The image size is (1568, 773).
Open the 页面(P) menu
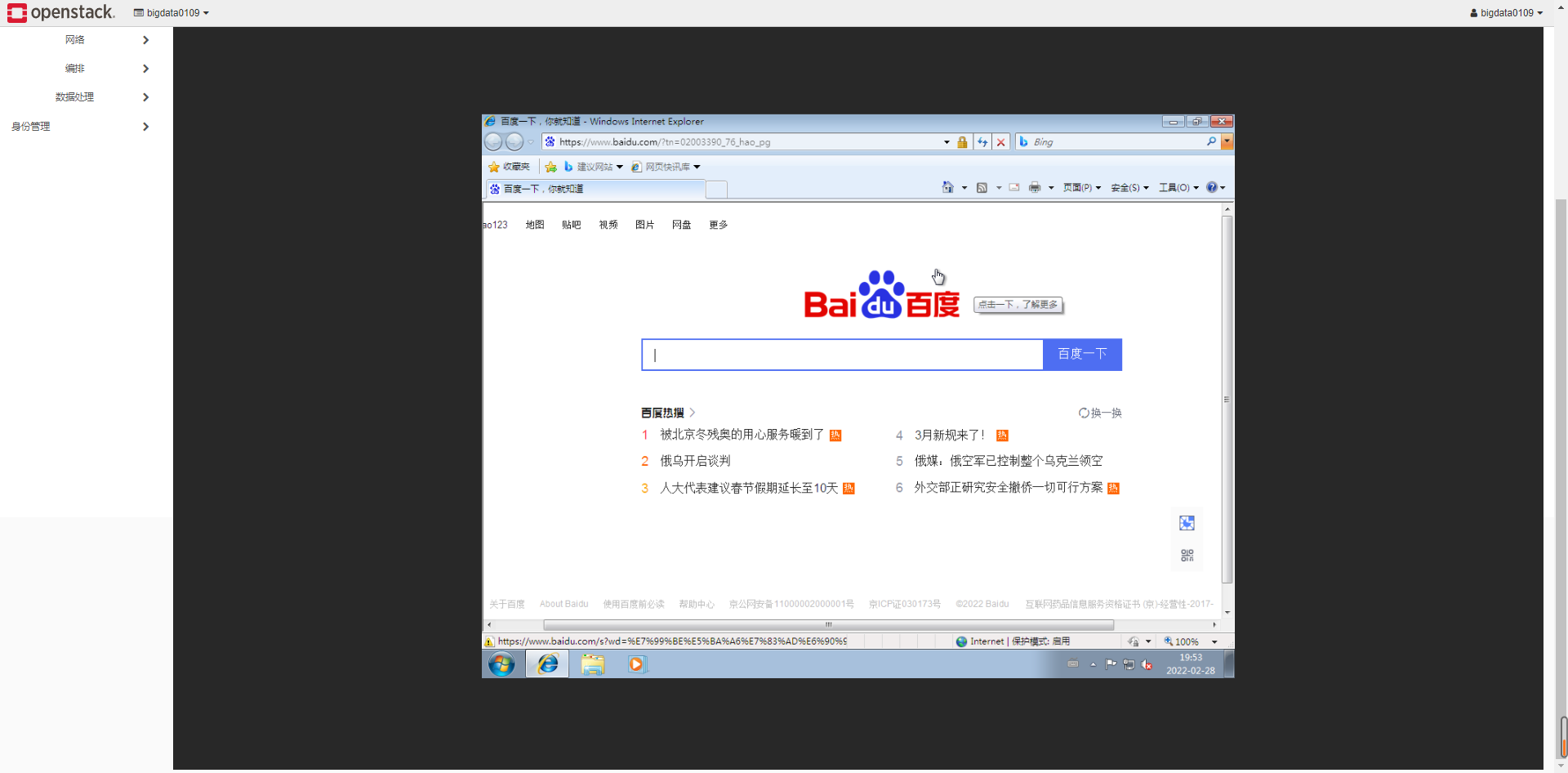(1081, 188)
